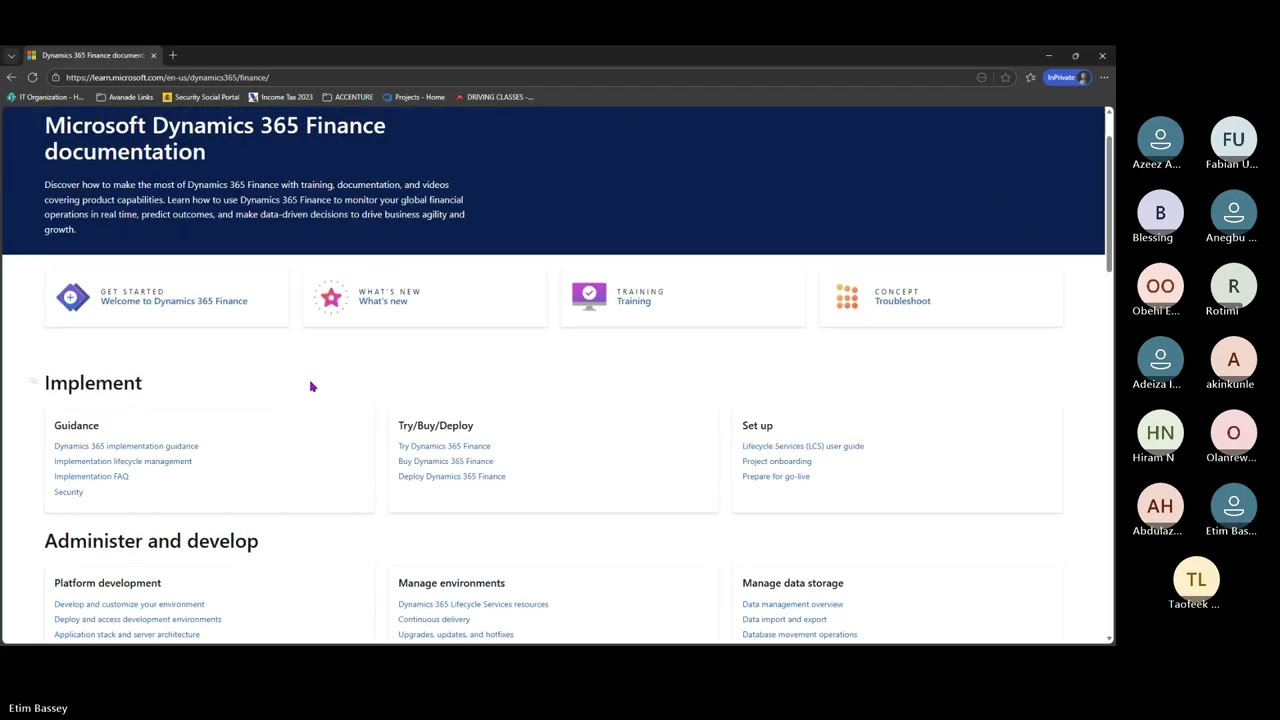1280x720 pixels.
Task: Open Dynamics 365 Lifecycle Services resources link
Action: [473, 604]
